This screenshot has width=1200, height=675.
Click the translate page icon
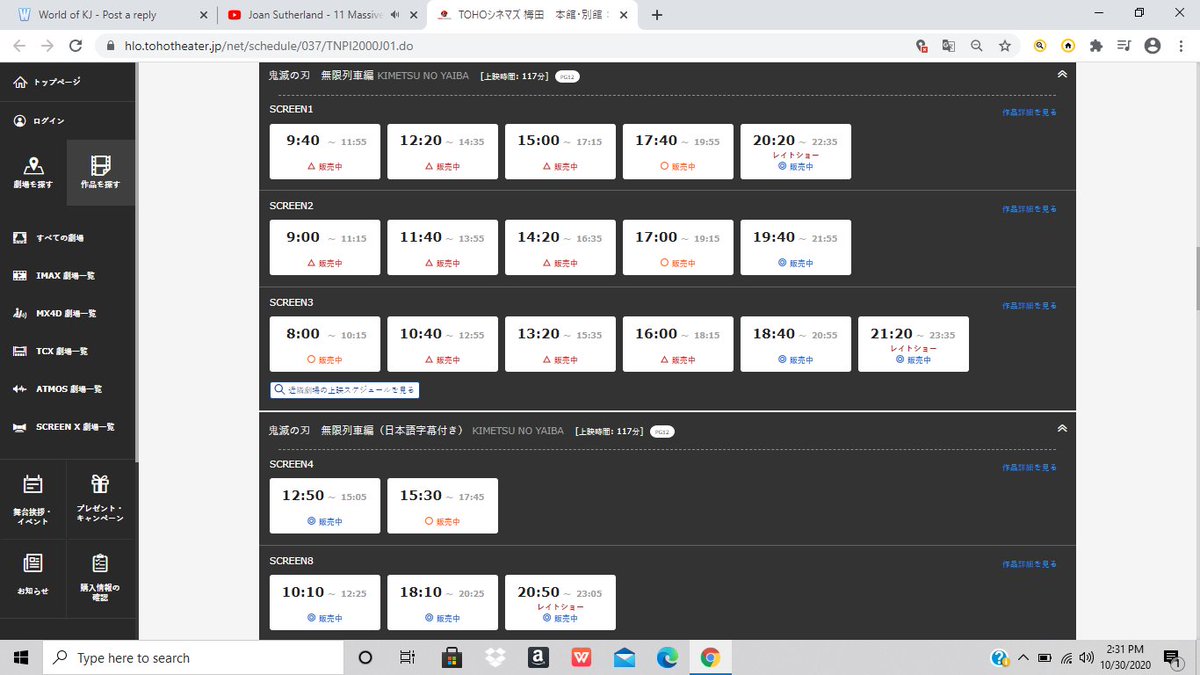coord(949,46)
